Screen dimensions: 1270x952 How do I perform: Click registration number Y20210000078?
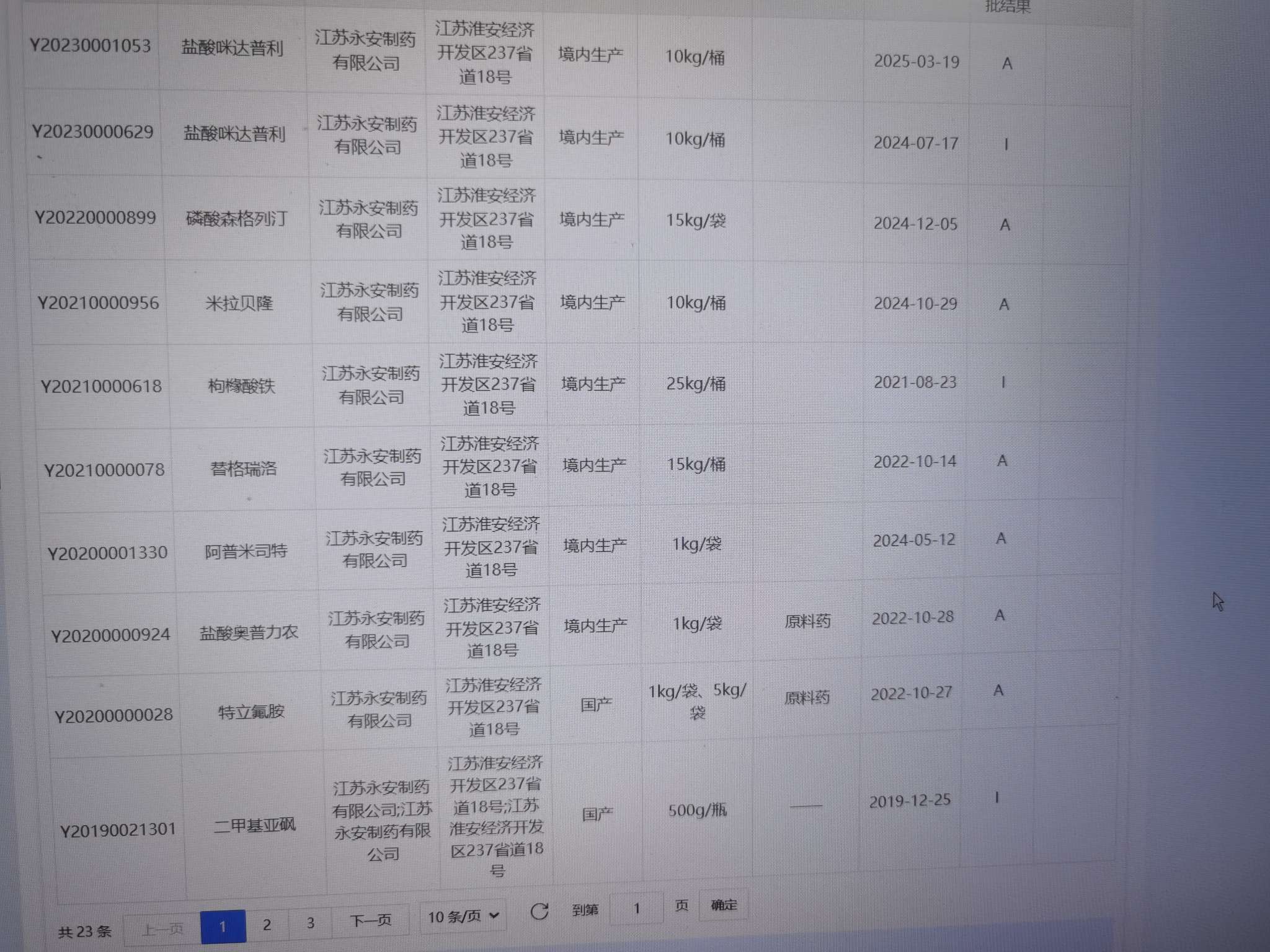tap(104, 470)
